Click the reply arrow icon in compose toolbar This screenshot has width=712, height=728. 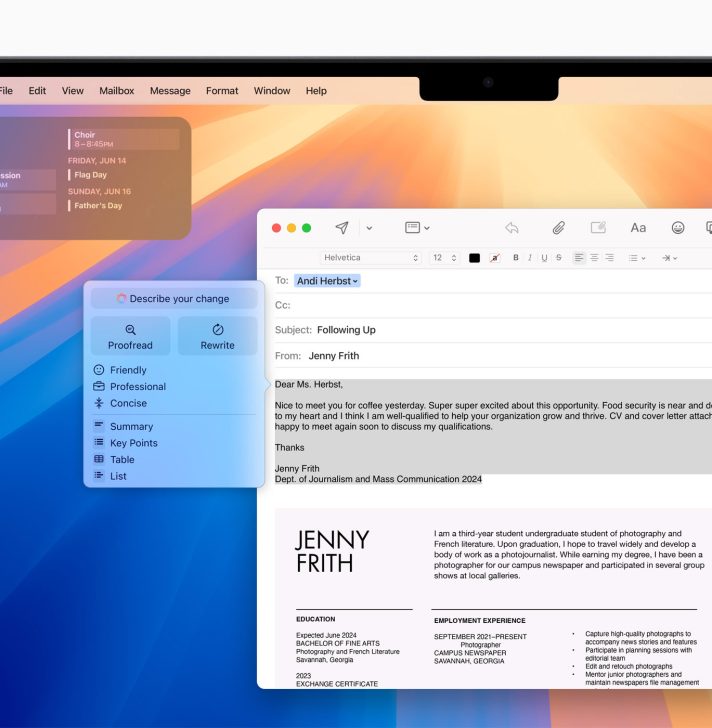click(x=511, y=228)
